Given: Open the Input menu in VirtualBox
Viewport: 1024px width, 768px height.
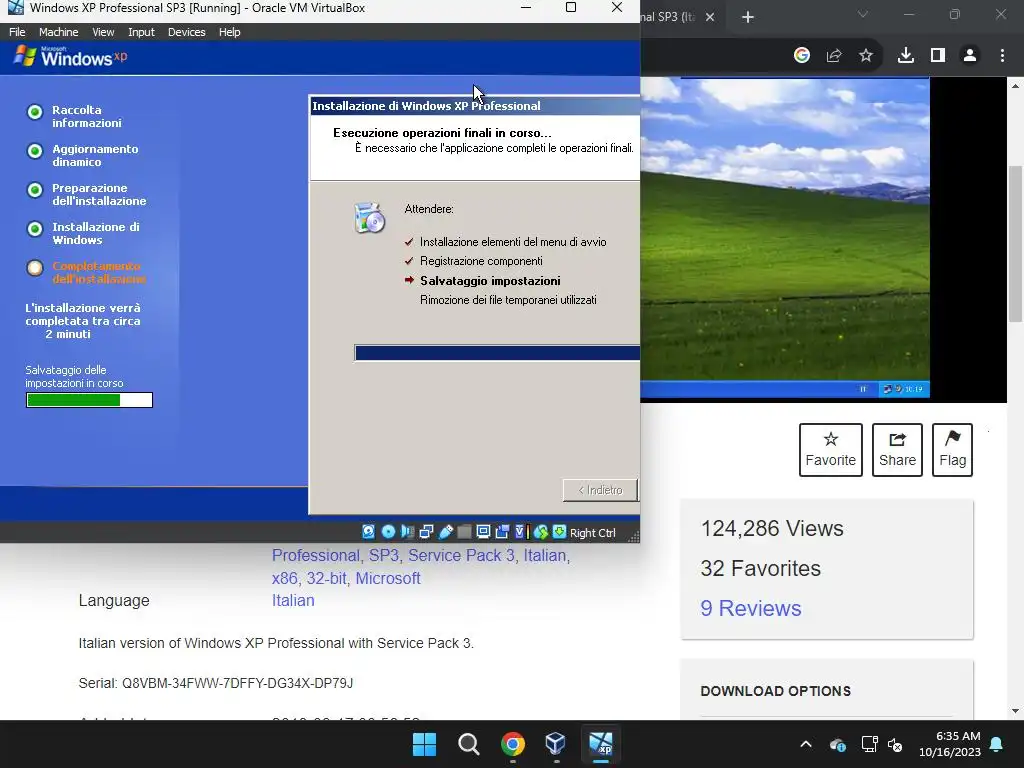Looking at the screenshot, I should coord(141,32).
